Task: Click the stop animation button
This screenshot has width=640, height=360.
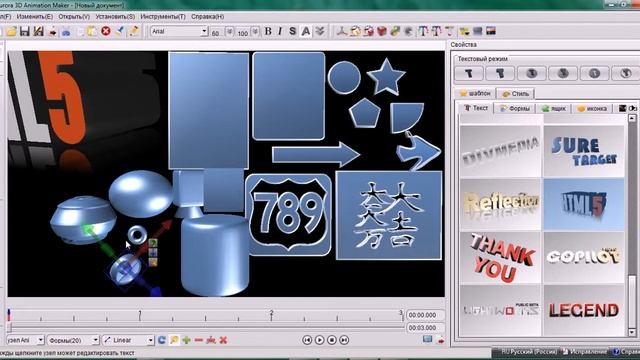Action: (331, 340)
